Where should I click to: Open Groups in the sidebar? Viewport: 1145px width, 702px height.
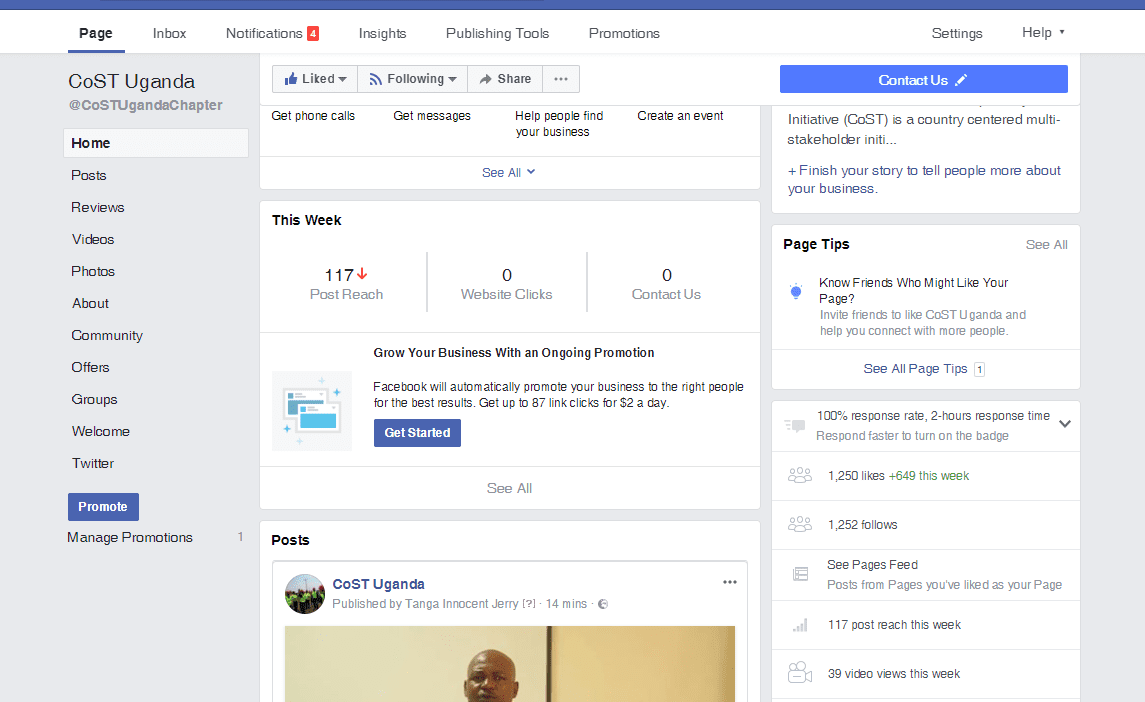pyautogui.click(x=94, y=400)
